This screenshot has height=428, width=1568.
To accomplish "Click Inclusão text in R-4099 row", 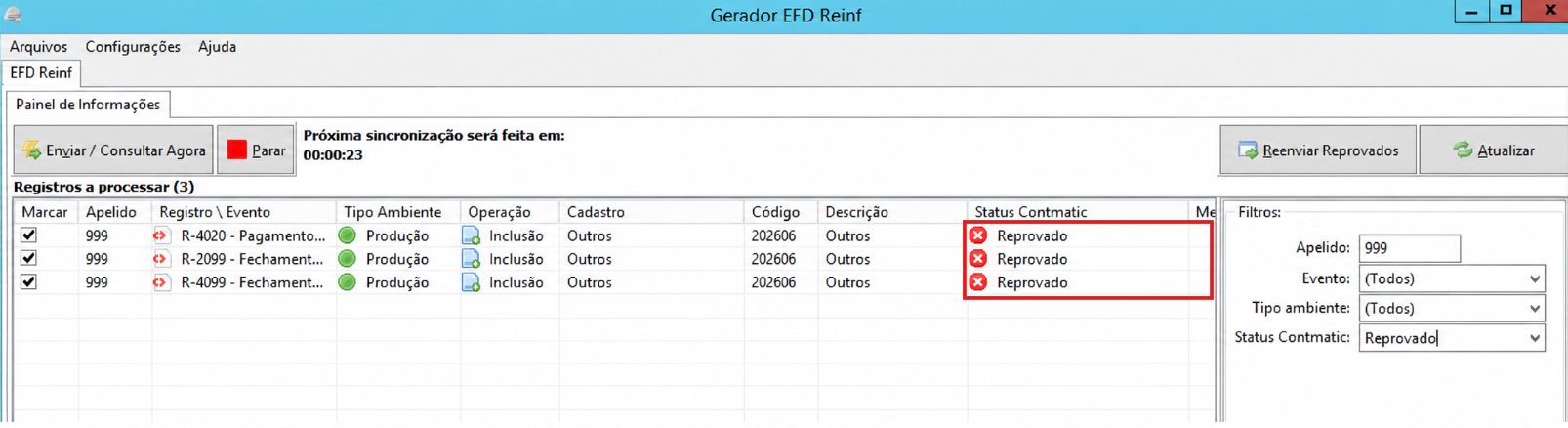I will 516,282.
